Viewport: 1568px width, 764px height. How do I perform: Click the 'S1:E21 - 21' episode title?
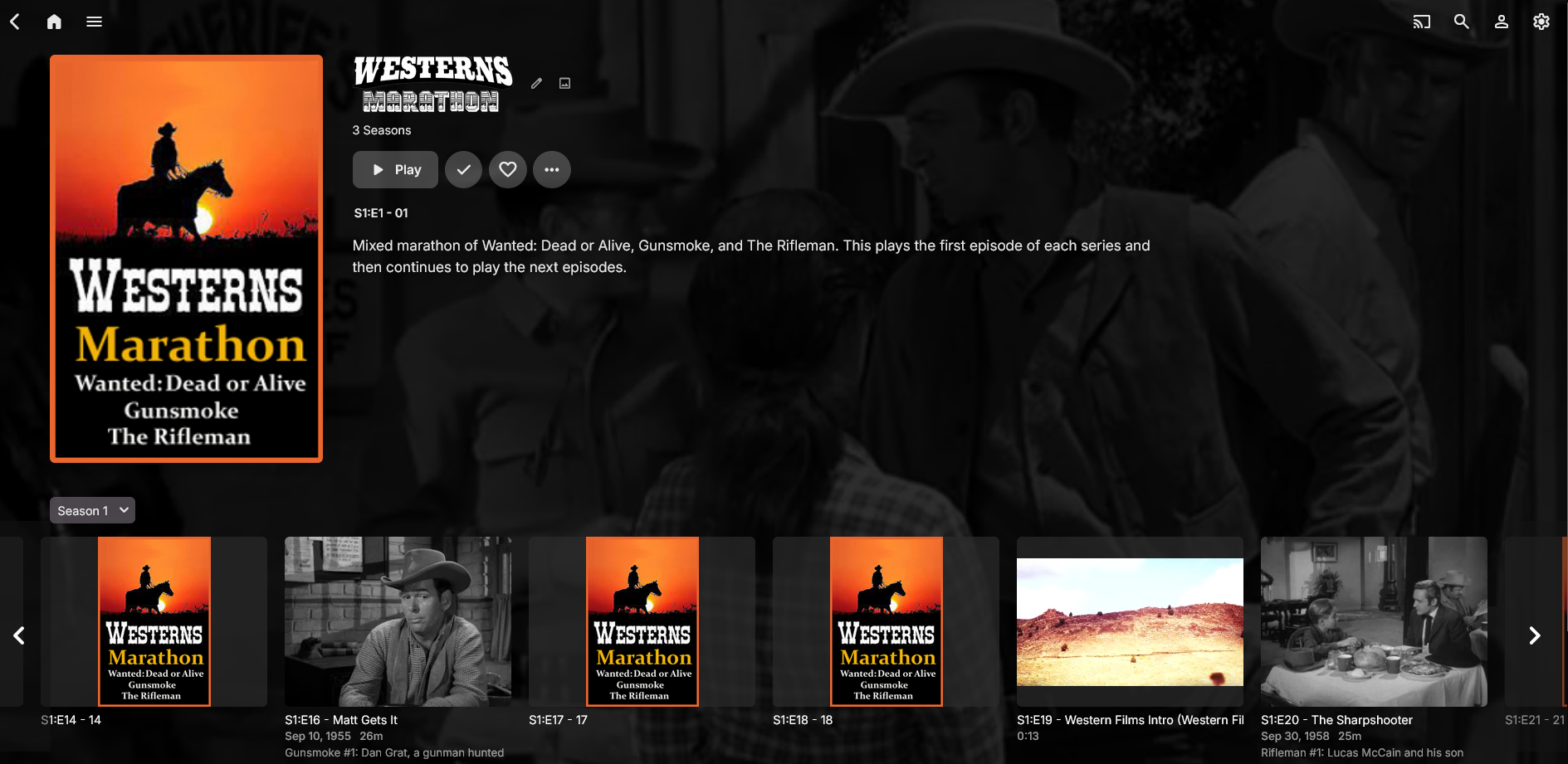[x=1535, y=720]
